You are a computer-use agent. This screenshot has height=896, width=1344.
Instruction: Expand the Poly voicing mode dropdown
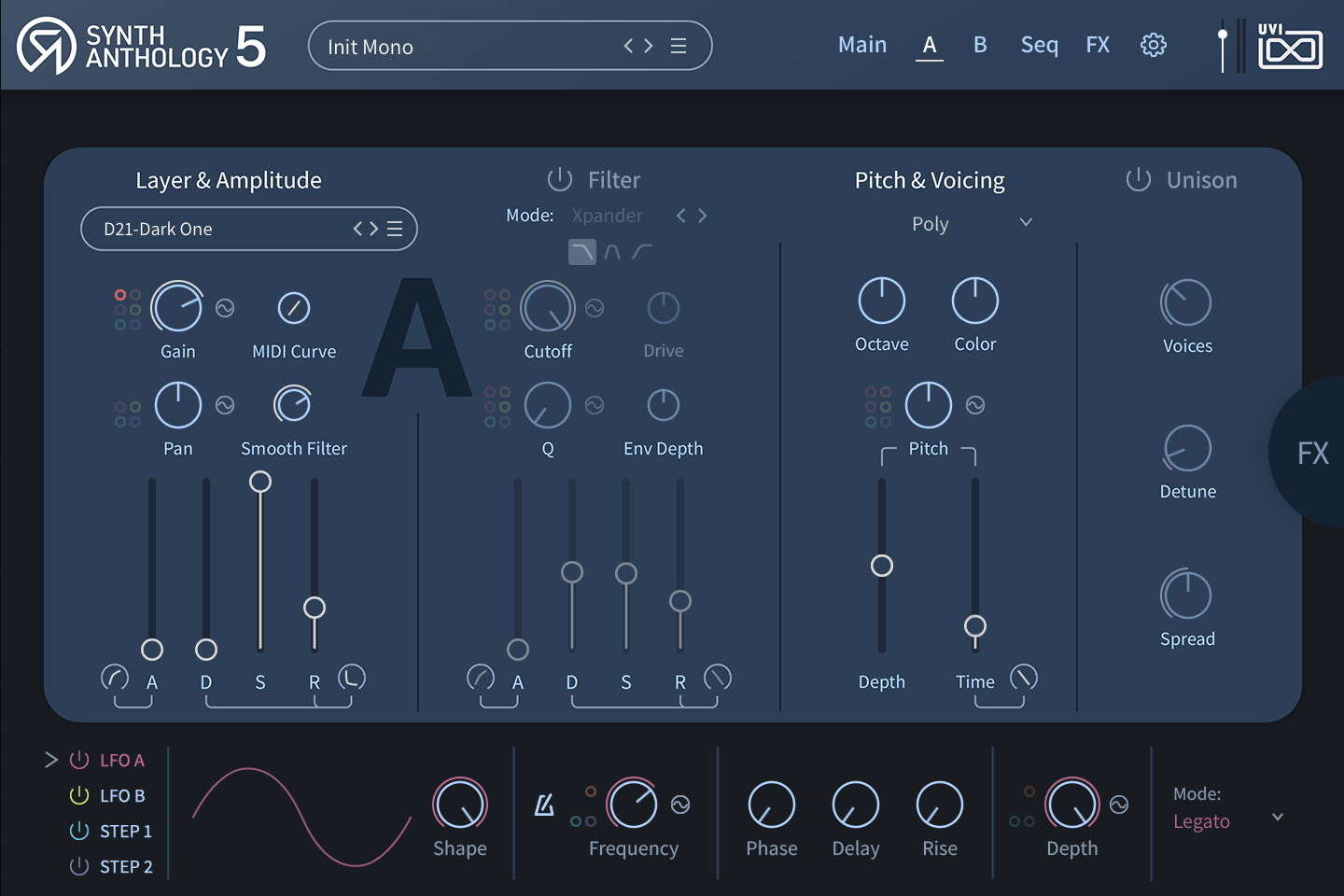[x=1026, y=222]
